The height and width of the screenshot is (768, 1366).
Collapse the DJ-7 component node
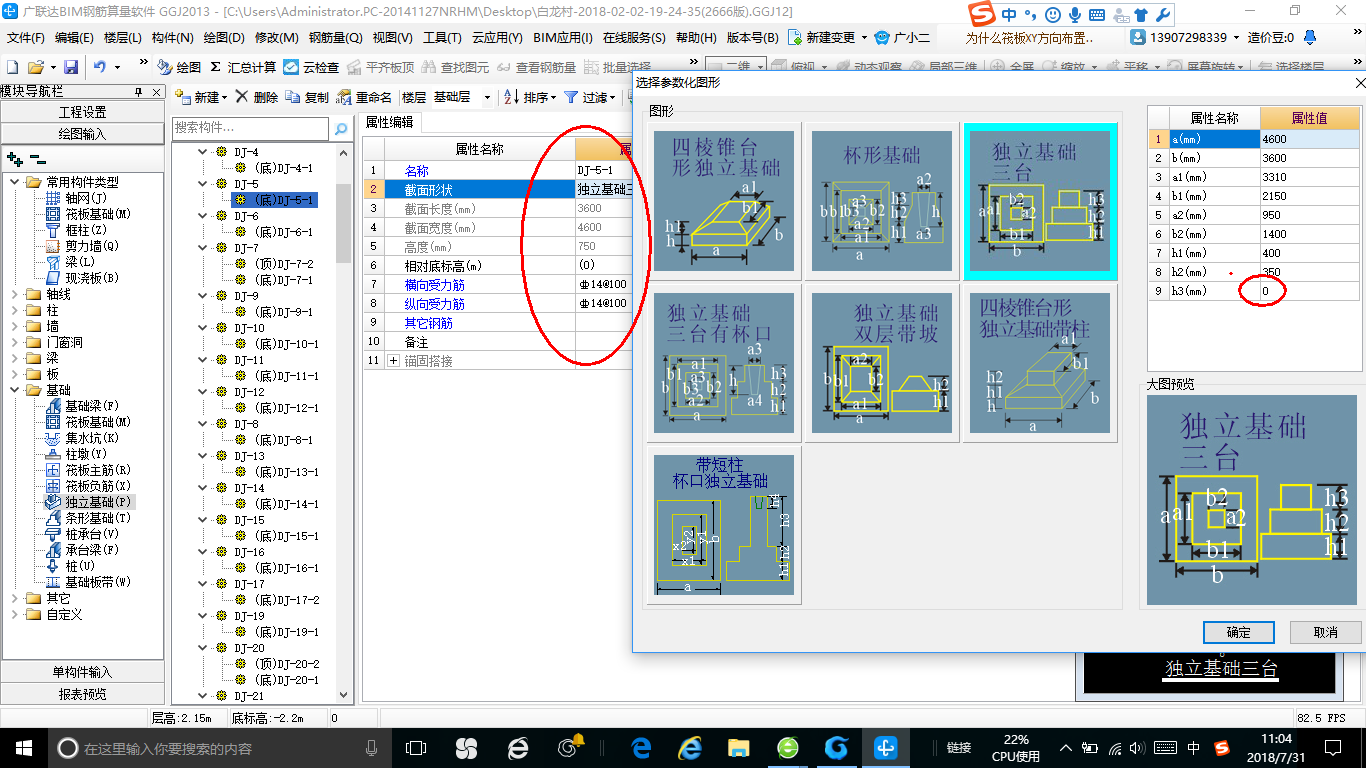(203, 248)
